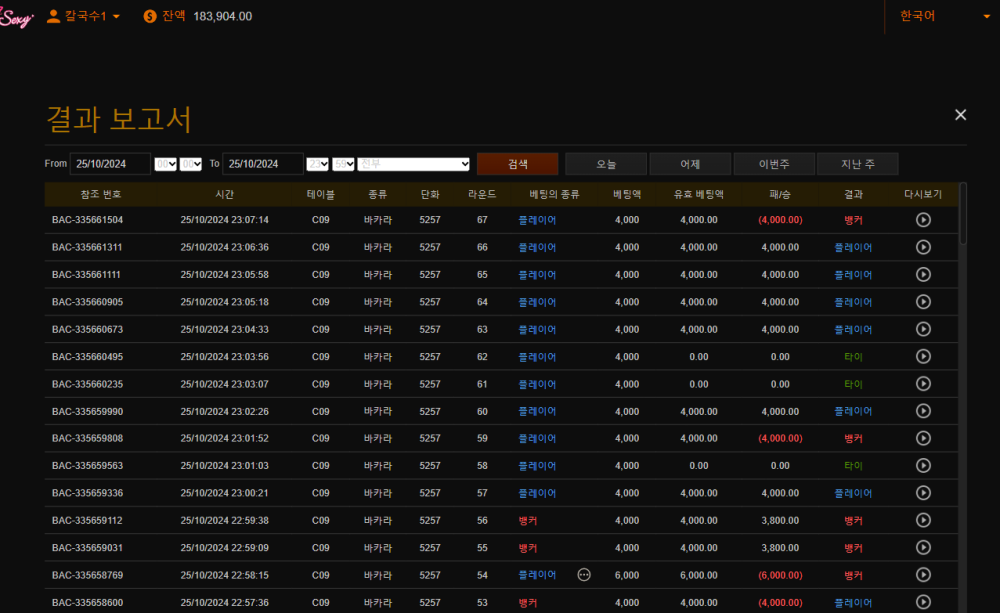Image resolution: width=1000 pixels, height=613 pixels.
Task: Replay round 57 game video
Action: pos(923,493)
